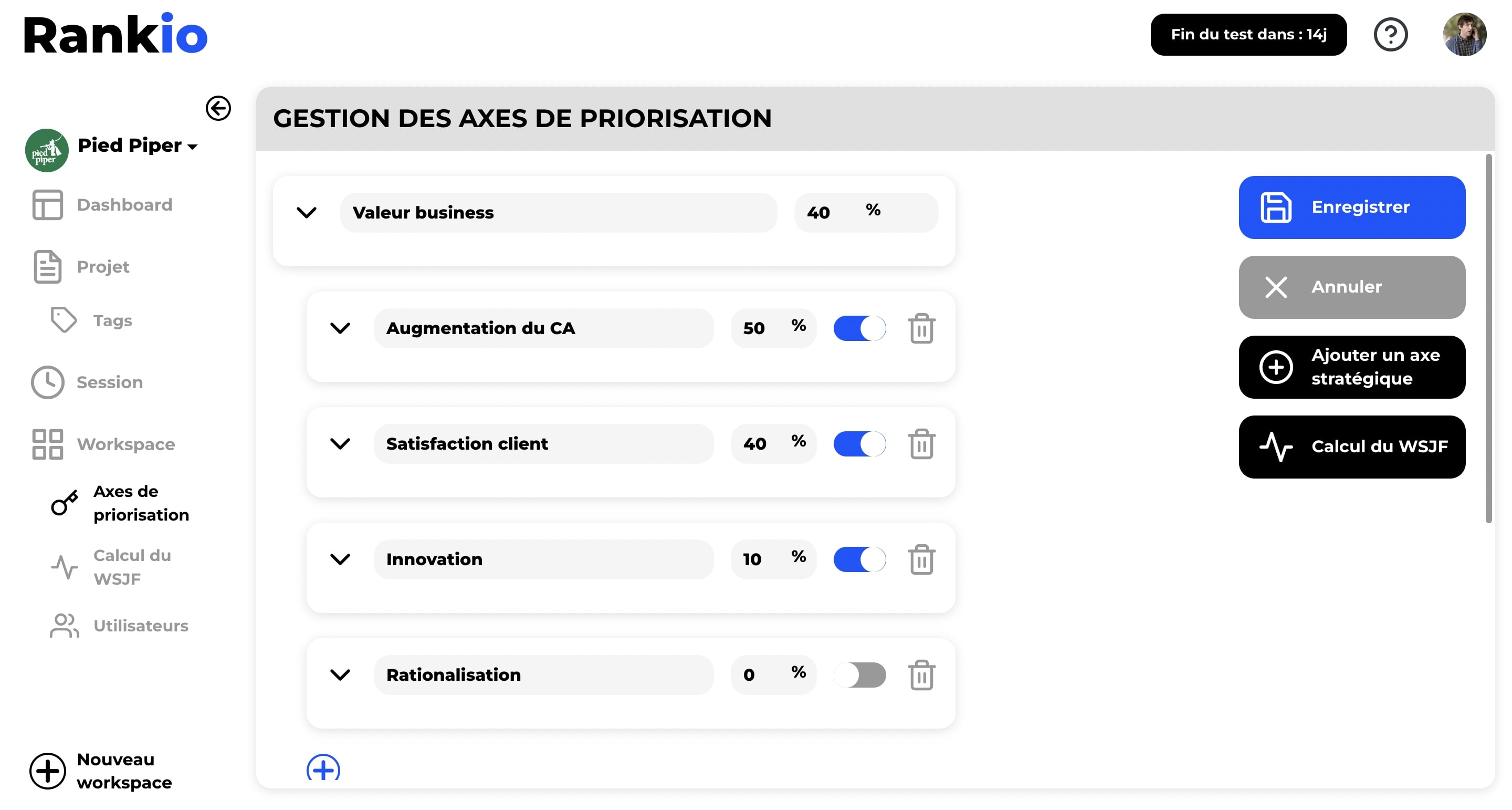Image resolution: width=1512 pixels, height=810 pixels.
Task: Click the main panel vertical scrollbar
Action: pos(1488,338)
